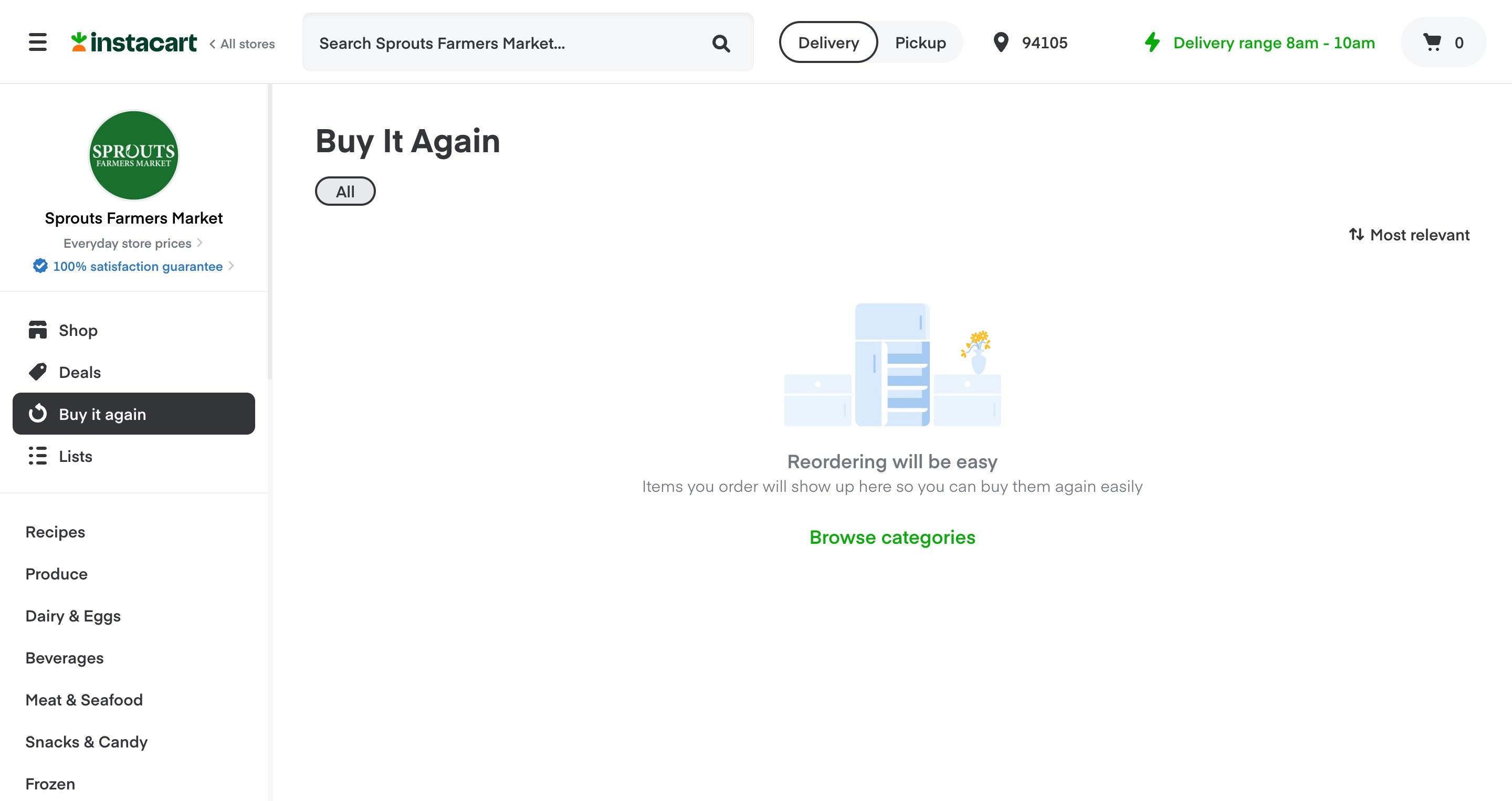The width and height of the screenshot is (1512, 801).
Task: Expand the satisfaction guarantee chevron
Action: click(231, 266)
